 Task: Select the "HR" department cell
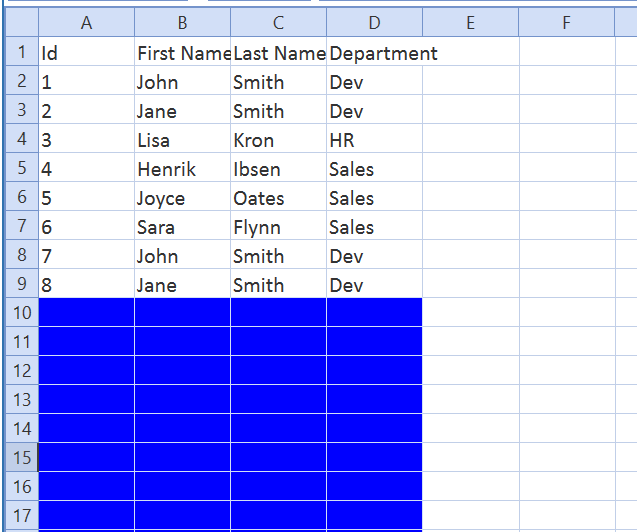tap(374, 140)
